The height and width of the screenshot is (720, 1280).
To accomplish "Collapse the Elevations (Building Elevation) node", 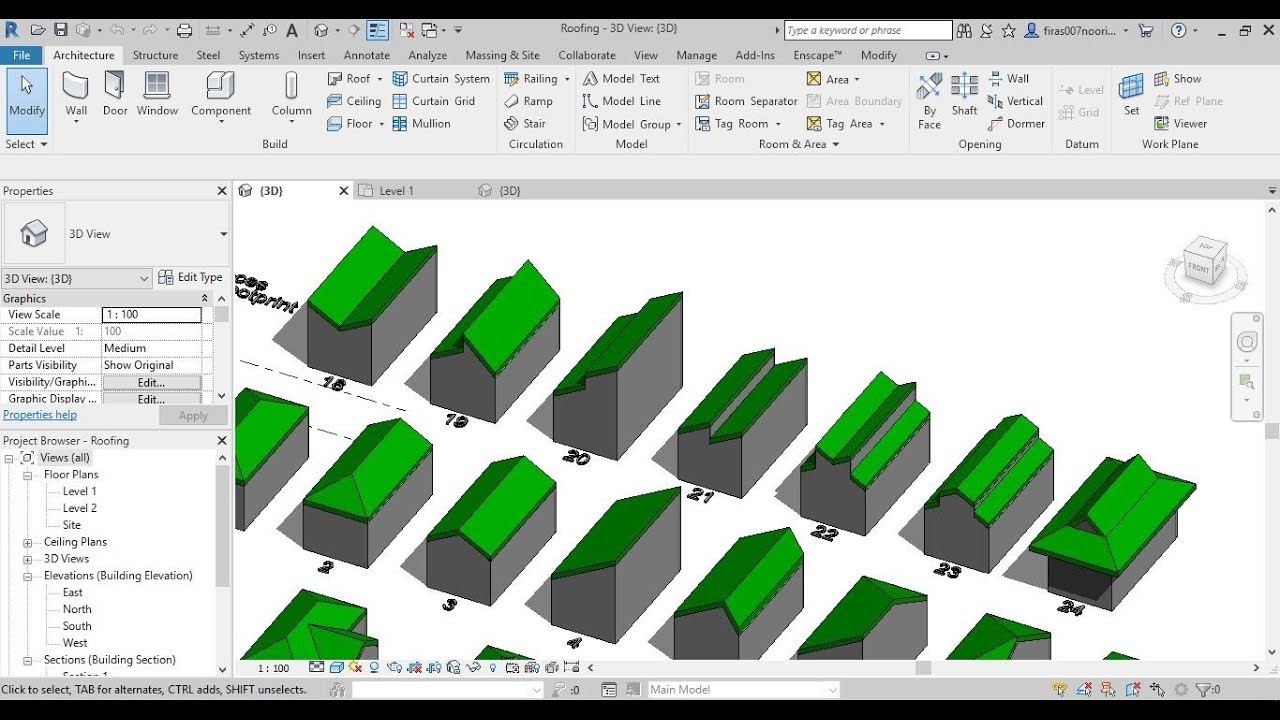I will click(29, 576).
